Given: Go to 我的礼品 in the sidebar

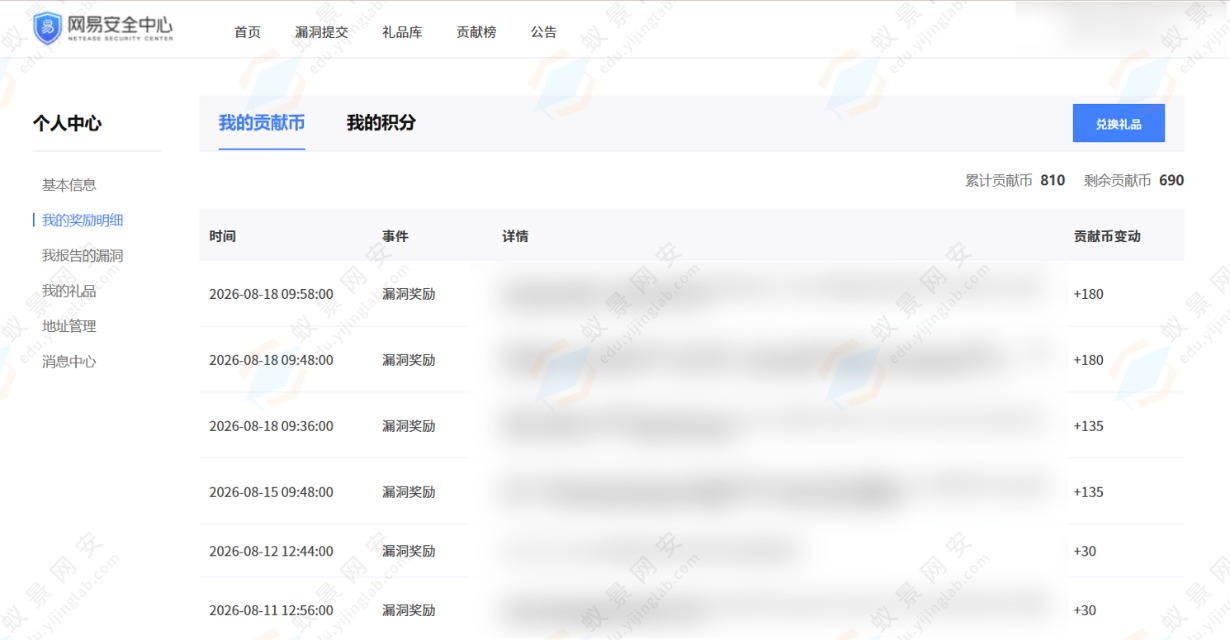Looking at the screenshot, I should (x=69, y=291).
